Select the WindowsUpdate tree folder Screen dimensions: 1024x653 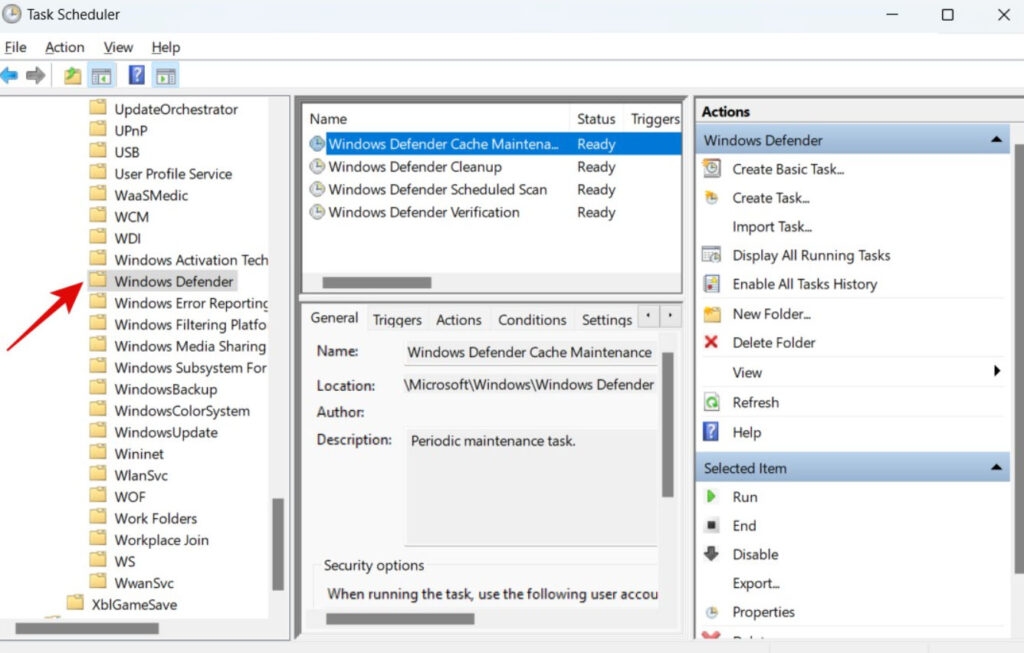[x=166, y=432]
